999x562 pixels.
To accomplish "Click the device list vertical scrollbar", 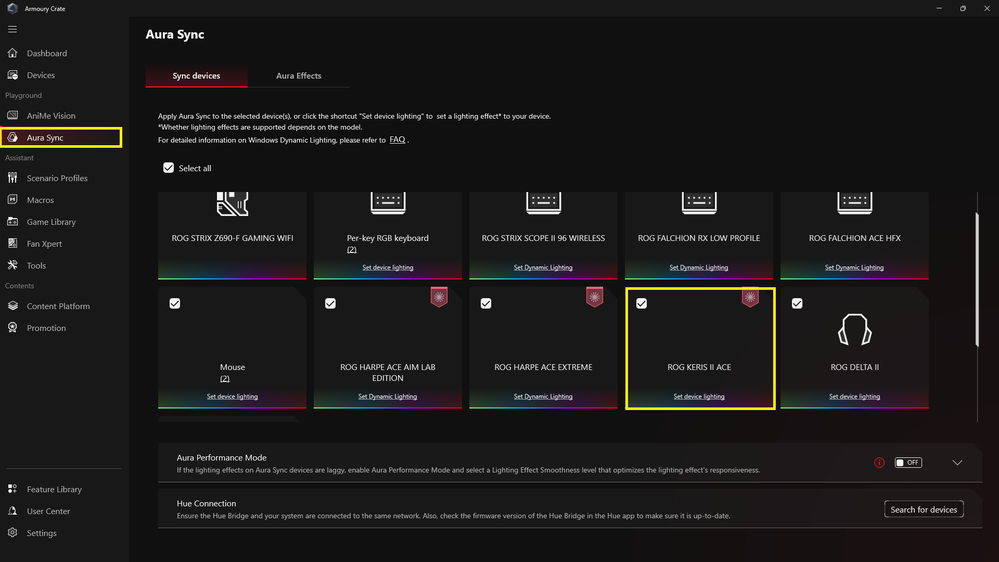I will (x=977, y=280).
